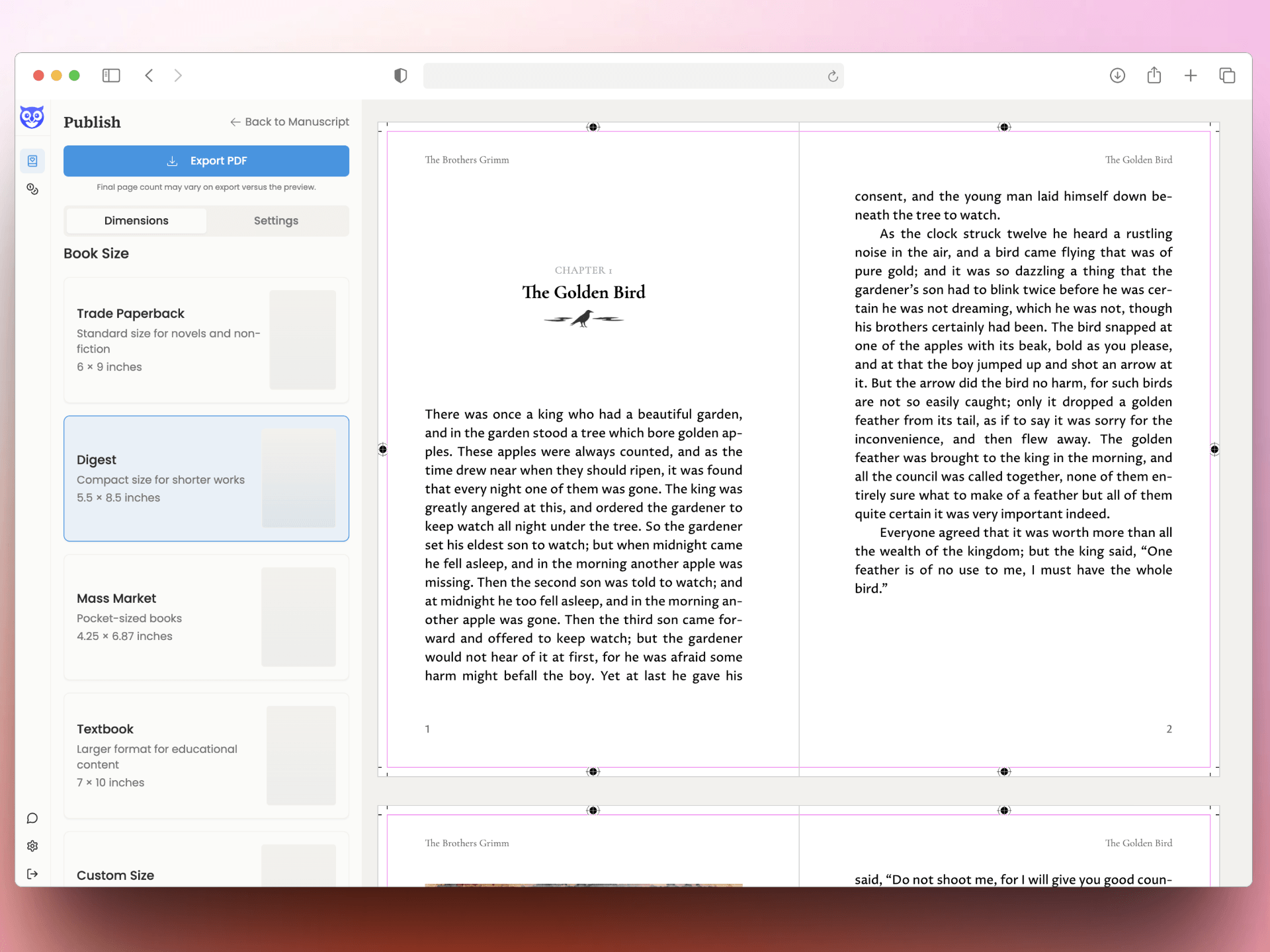Switch to the Settings tab
This screenshot has width=1270, height=952.
pyautogui.click(x=276, y=221)
